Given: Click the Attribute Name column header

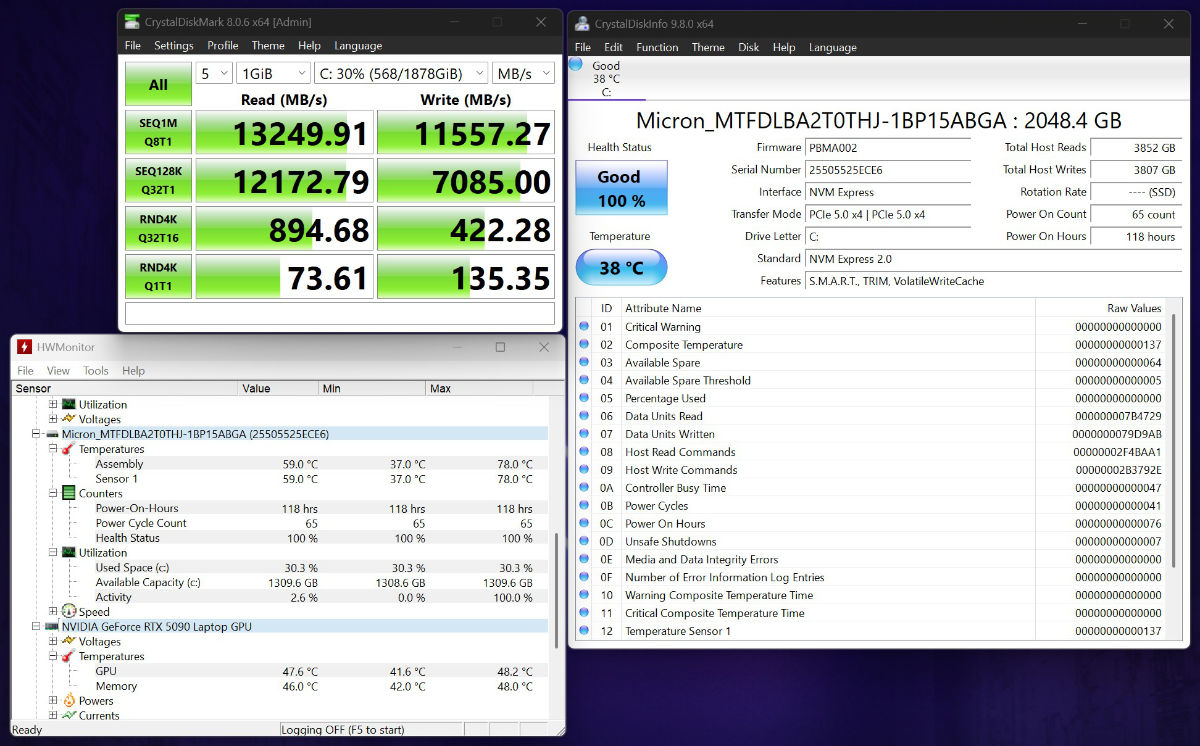Looking at the screenshot, I should tap(828, 308).
